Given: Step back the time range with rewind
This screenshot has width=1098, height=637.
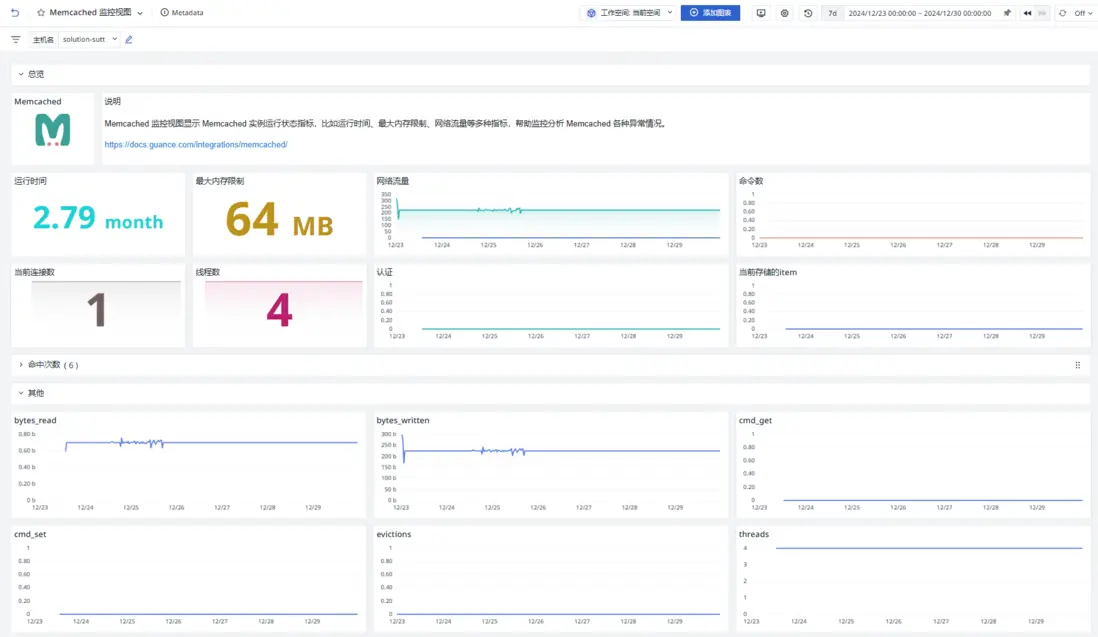Looking at the screenshot, I should [1027, 13].
